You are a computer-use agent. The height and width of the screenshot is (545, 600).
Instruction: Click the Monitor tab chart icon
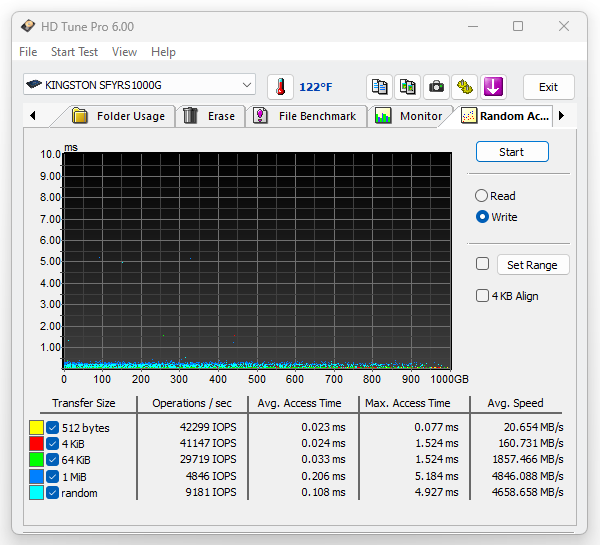(x=383, y=116)
